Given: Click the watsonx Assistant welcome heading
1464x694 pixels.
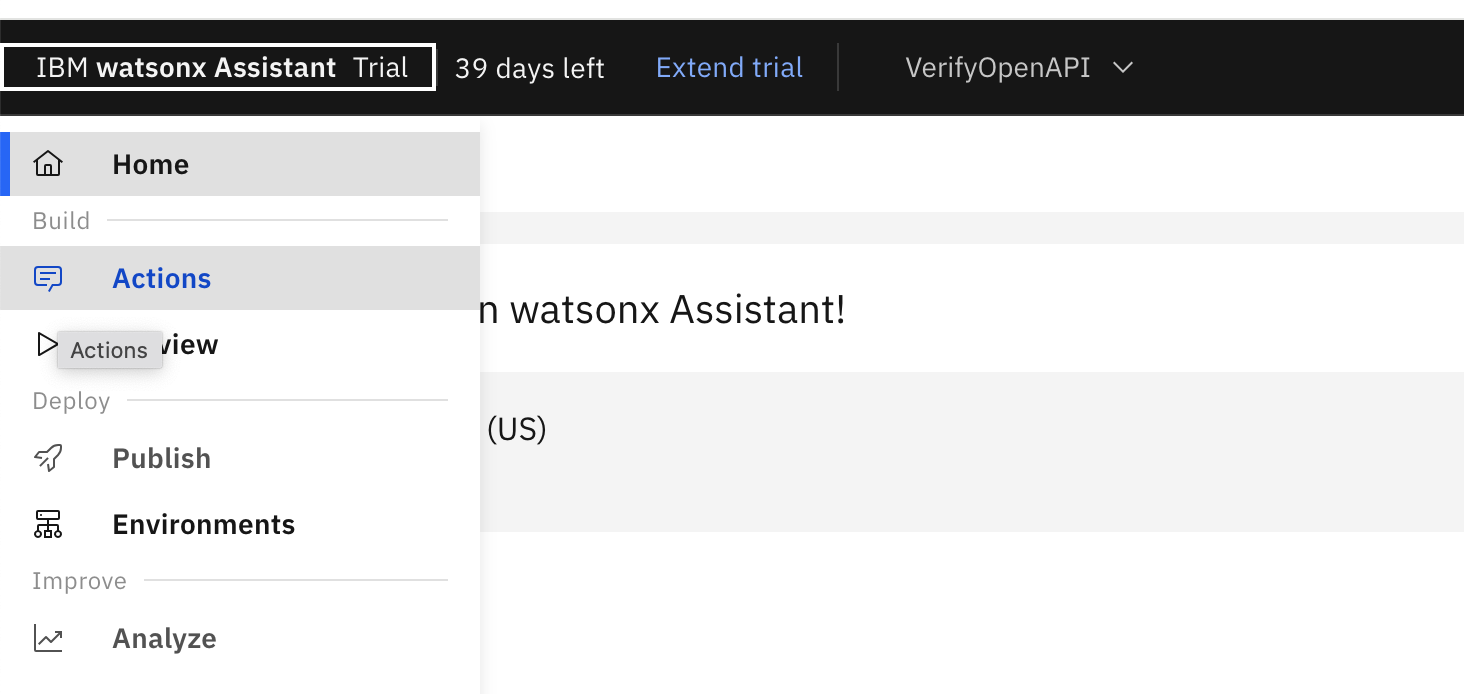Looking at the screenshot, I should (x=660, y=310).
